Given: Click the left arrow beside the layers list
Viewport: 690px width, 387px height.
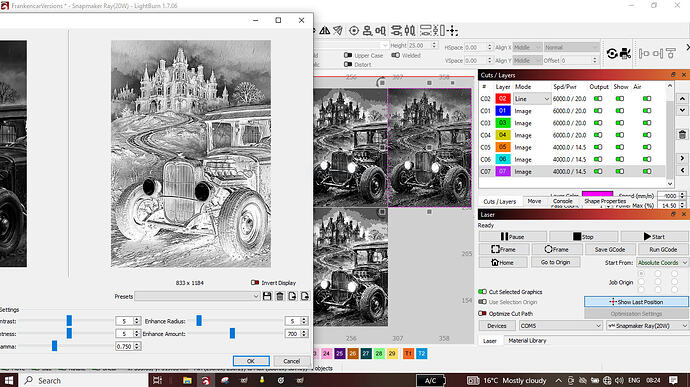Looking at the screenshot, I should (x=682, y=170).
